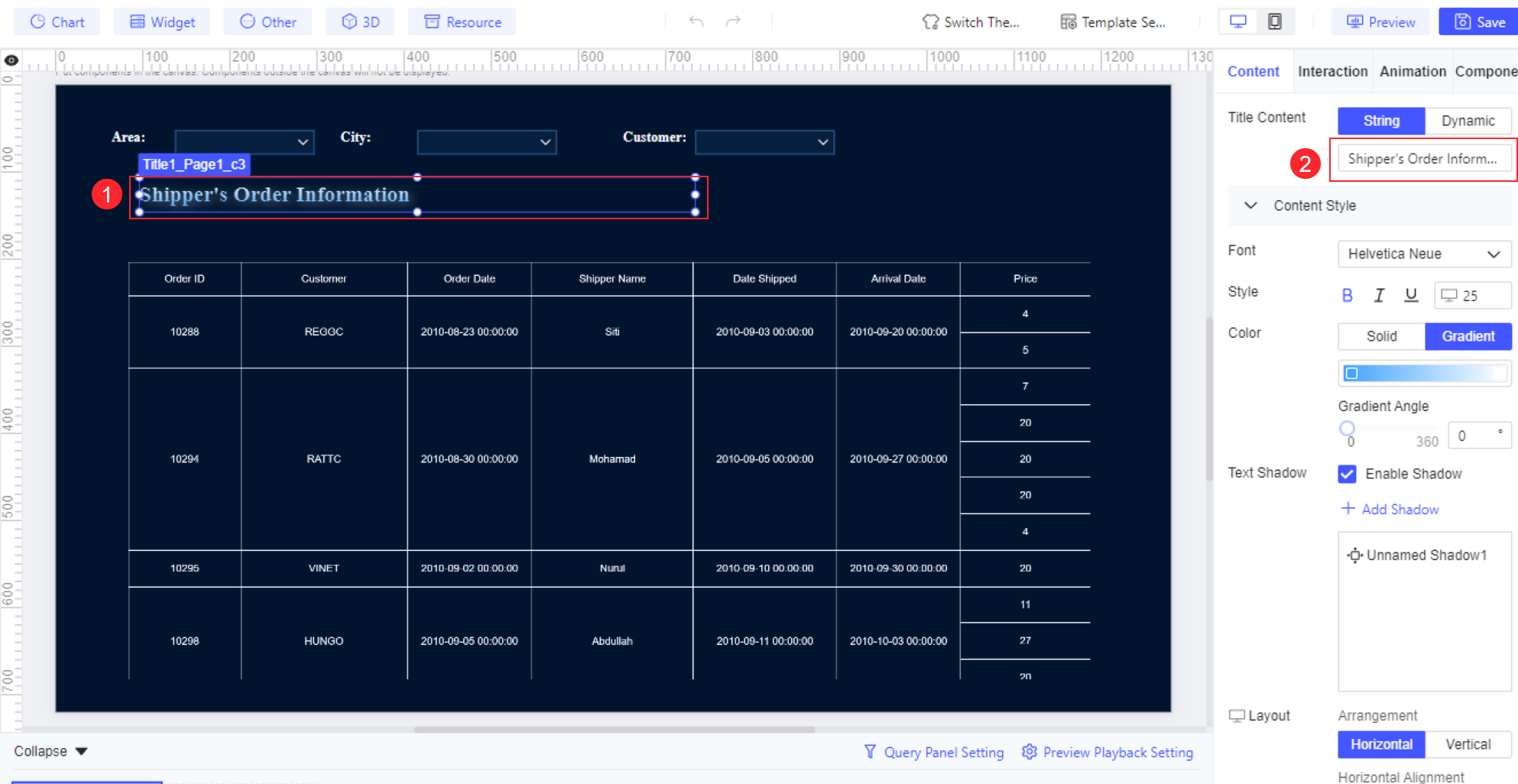1518x784 pixels.
Task: Open Query Panel Setting
Action: pos(933,753)
